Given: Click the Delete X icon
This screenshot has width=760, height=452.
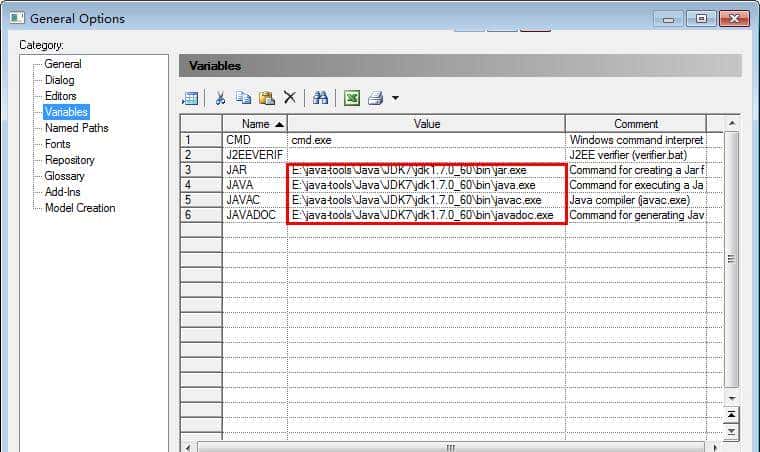Looking at the screenshot, I should 290,97.
